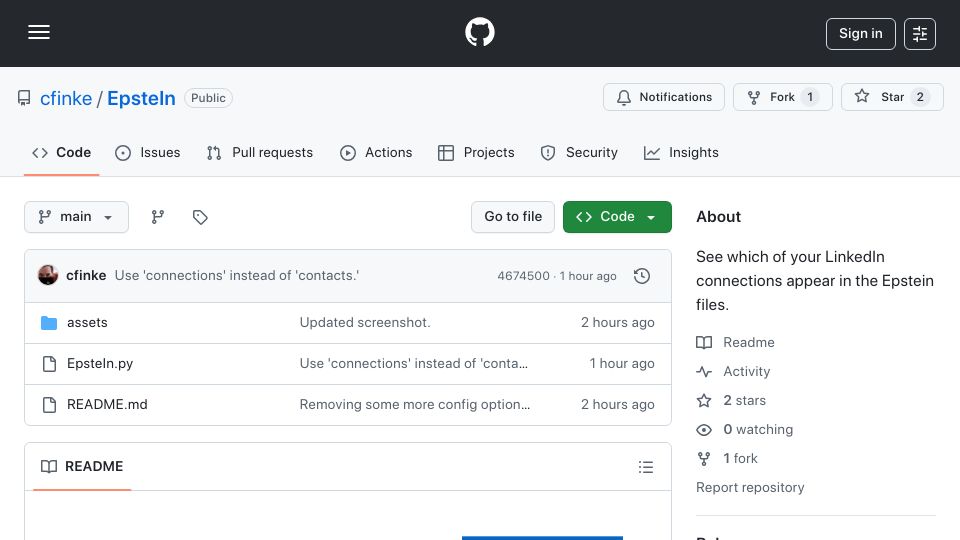Click the assets folder icon
The width and height of the screenshot is (960, 540).
pyautogui.click(x=49, y=323)
